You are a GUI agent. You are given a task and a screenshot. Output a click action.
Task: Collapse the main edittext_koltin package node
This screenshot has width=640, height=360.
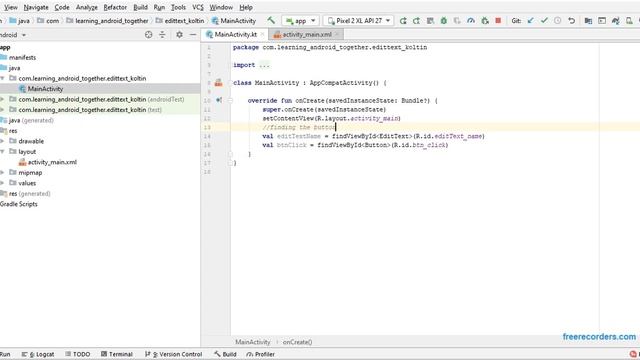(2, 78)
